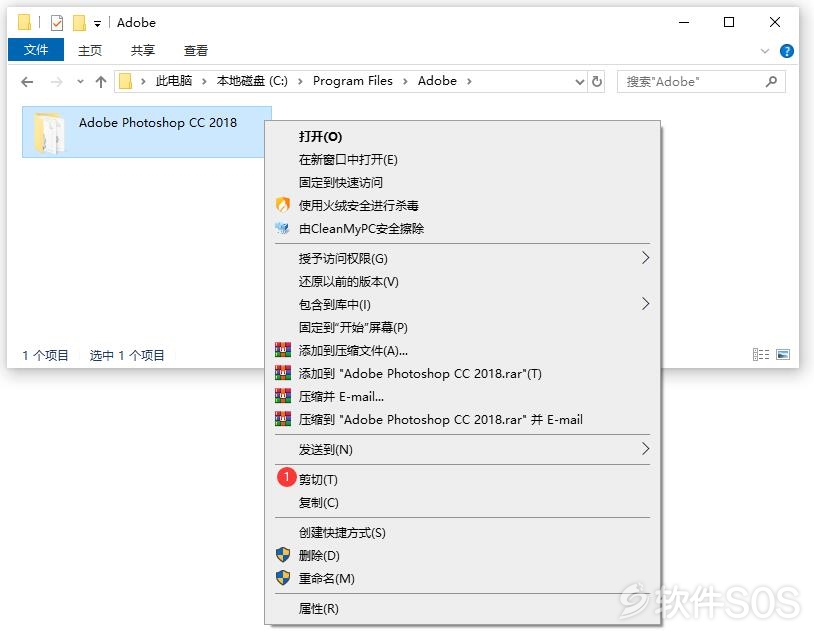Switch to details view layout icon
The width and height of the screenshot is (814, 631).
pyautogui.click(x=761, y=355)
